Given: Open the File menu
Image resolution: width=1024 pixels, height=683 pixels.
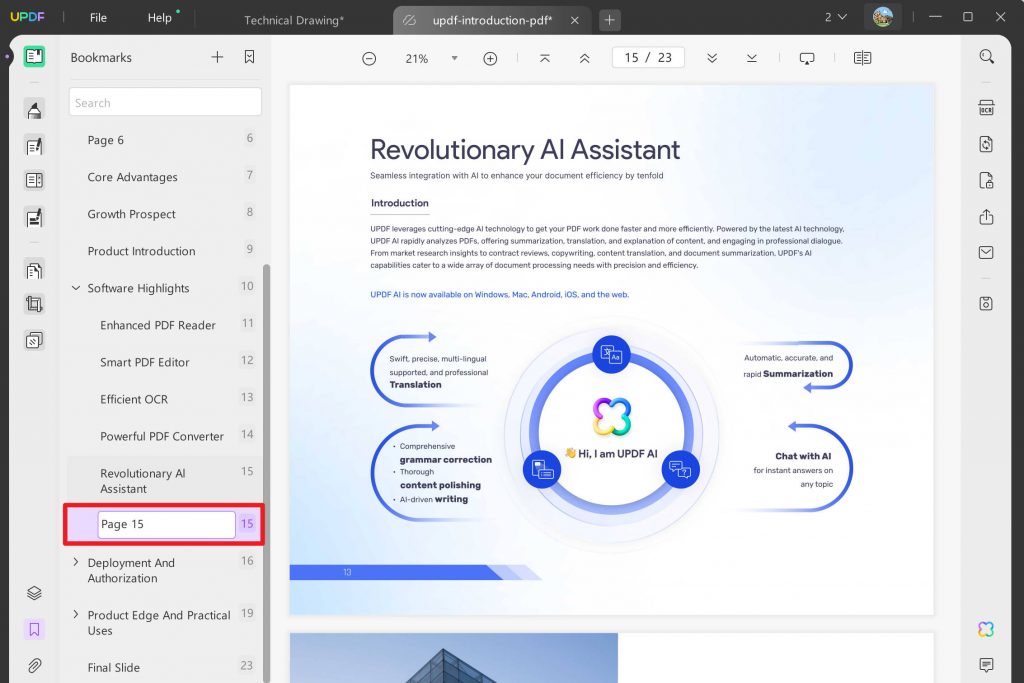Looking at the screenshot, I should pyautogui.click(x=97, y=17).
